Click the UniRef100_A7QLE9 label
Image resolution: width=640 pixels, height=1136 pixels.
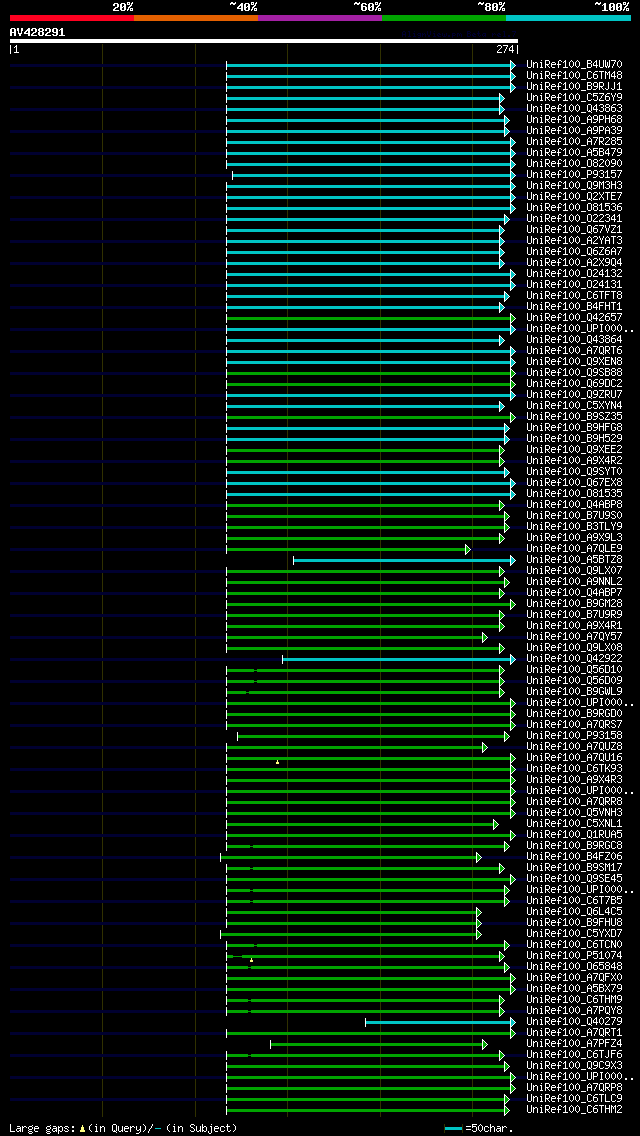pyautogui.click(x=574, y=549)
